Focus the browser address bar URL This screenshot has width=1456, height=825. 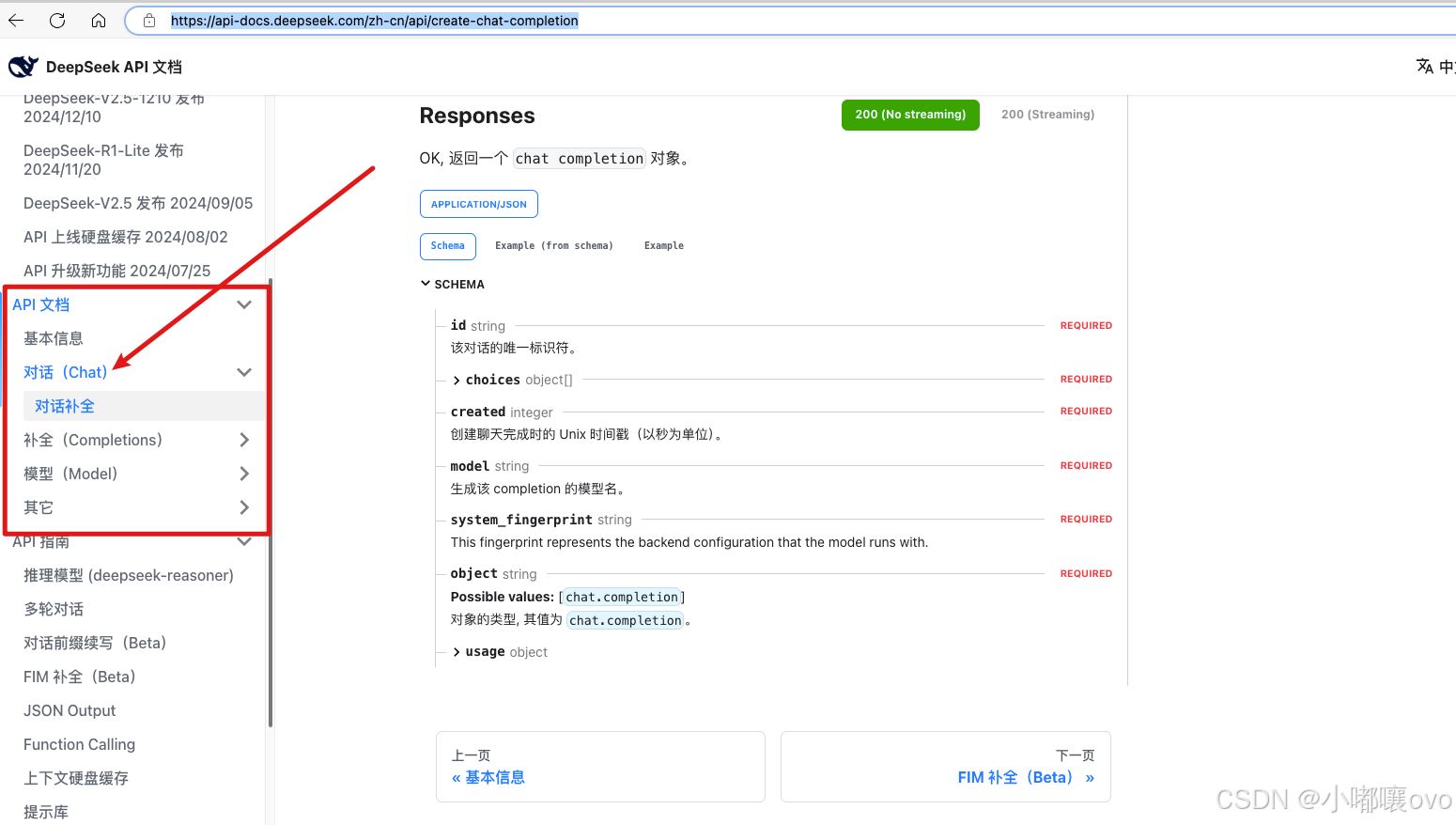[374, 21]
